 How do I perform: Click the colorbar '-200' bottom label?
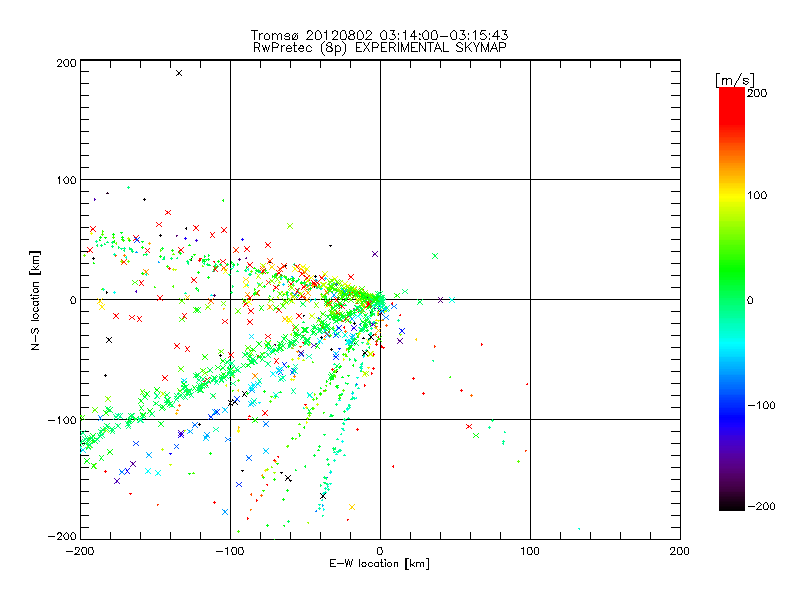click(x=761, y=506)
